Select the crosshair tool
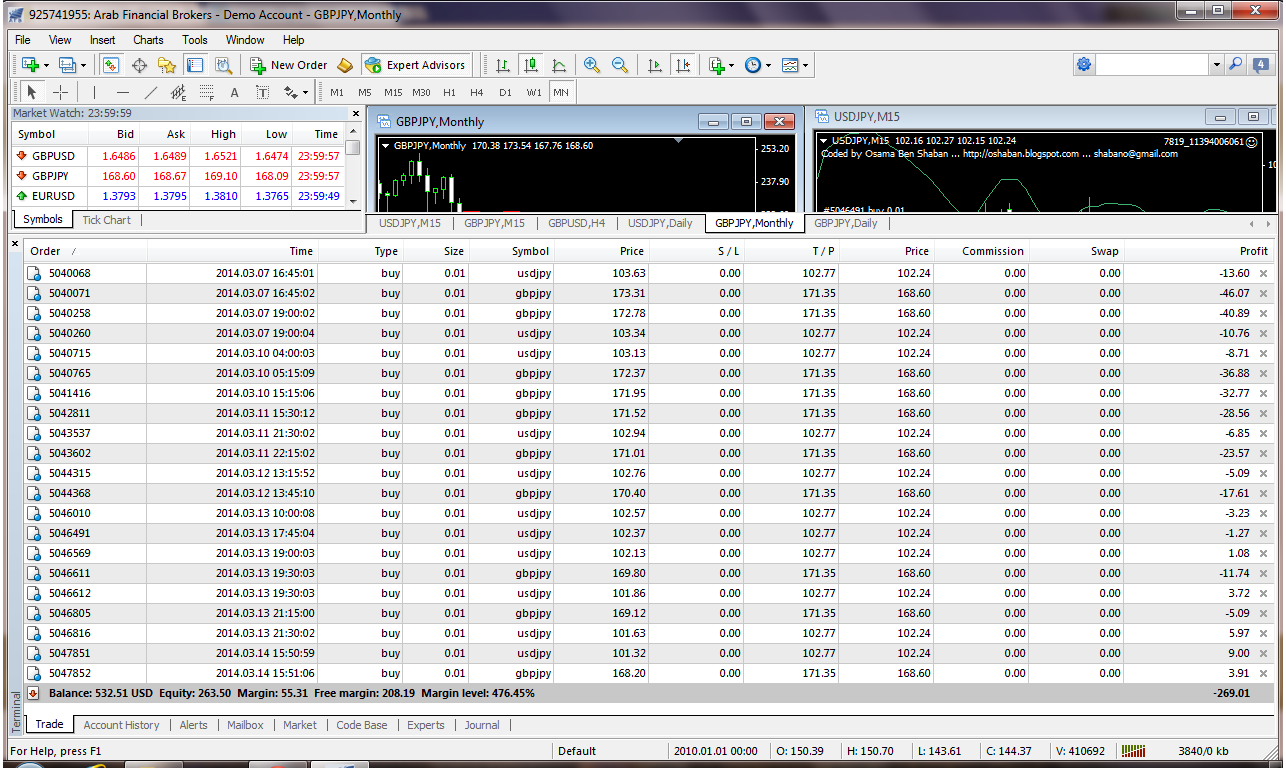This screenshot has height=768, width=1286. click(x=60, y=92)
